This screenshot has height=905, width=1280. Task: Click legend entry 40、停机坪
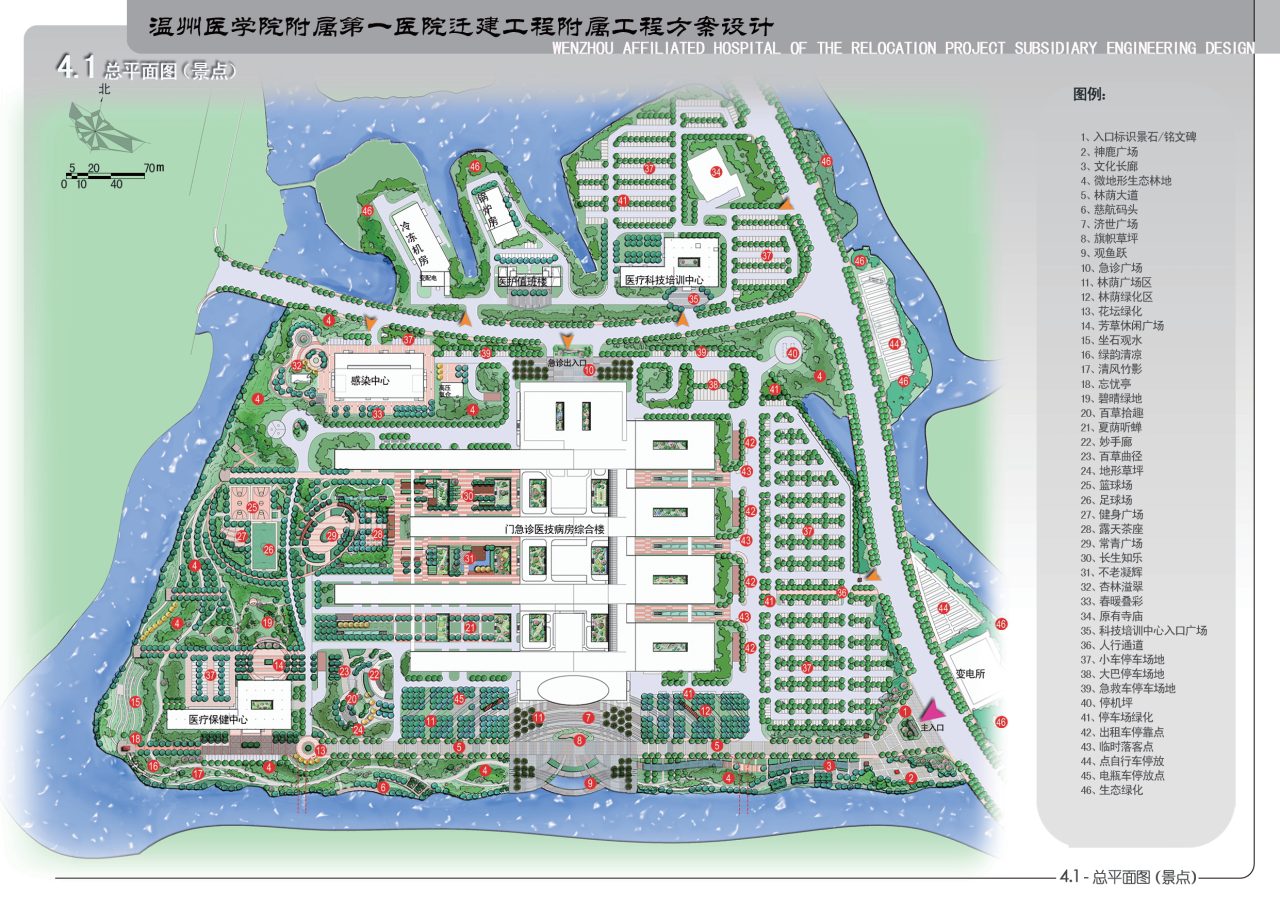(1107, 703)
